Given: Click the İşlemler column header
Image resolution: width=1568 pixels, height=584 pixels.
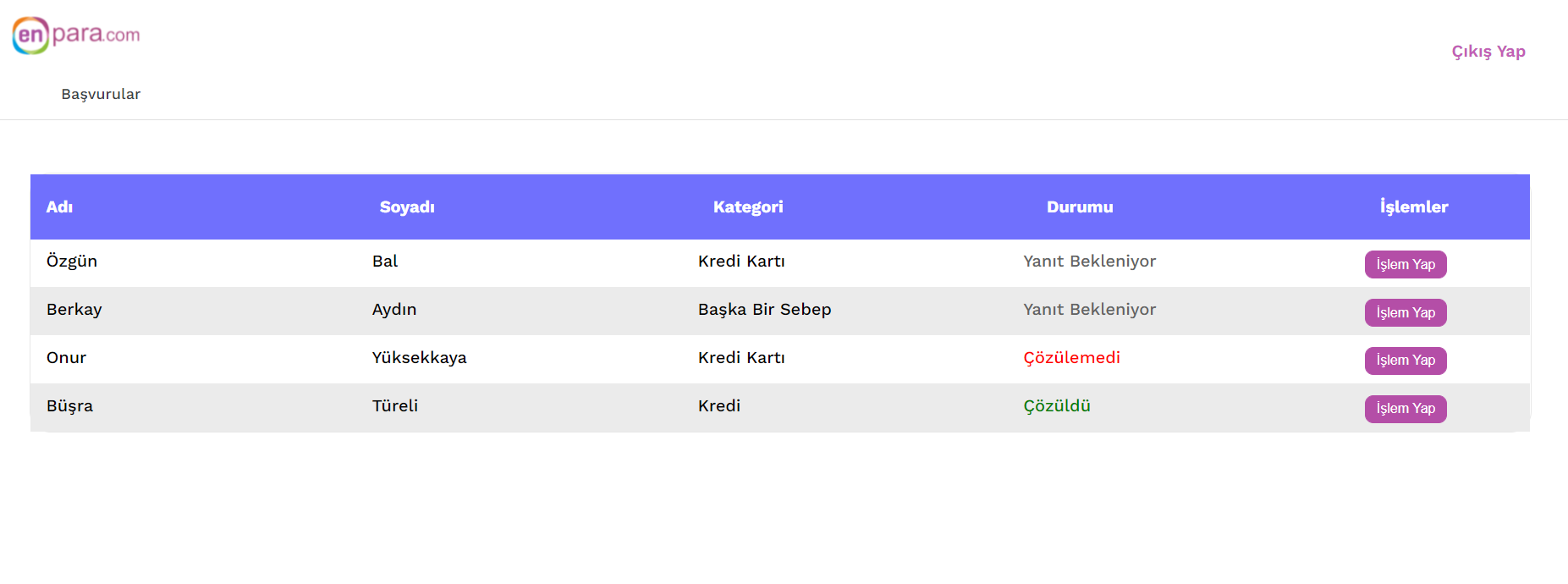Looking at the screenshot, I should pyautogui.click(x=1413, y=207).
